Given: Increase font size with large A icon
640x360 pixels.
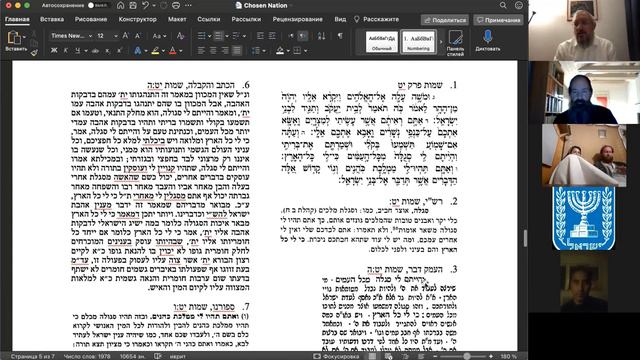Looking at the screenshot, I should click(x=126, y=36).
